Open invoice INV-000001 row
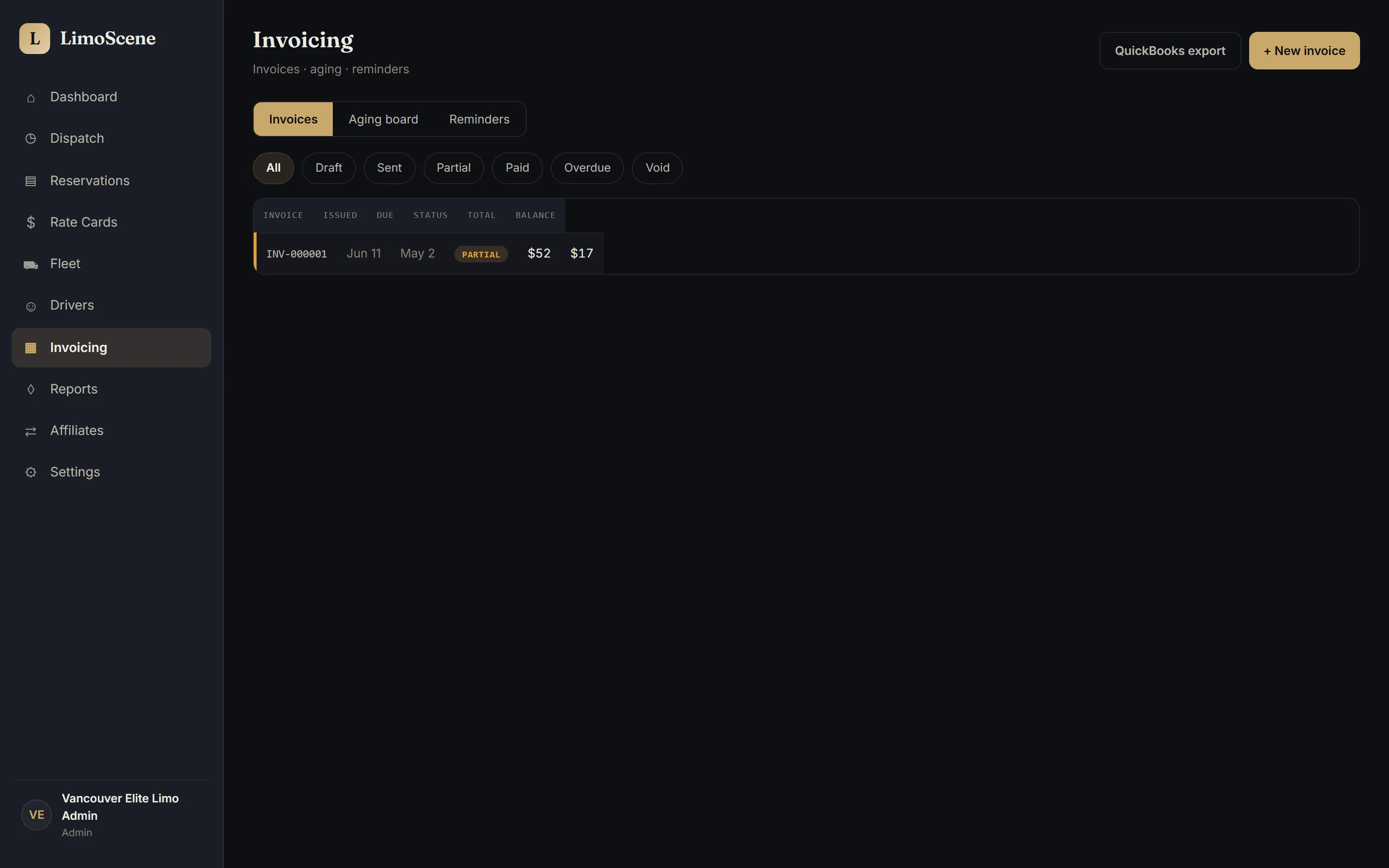1389x868 pixels. tap(429, 253)
